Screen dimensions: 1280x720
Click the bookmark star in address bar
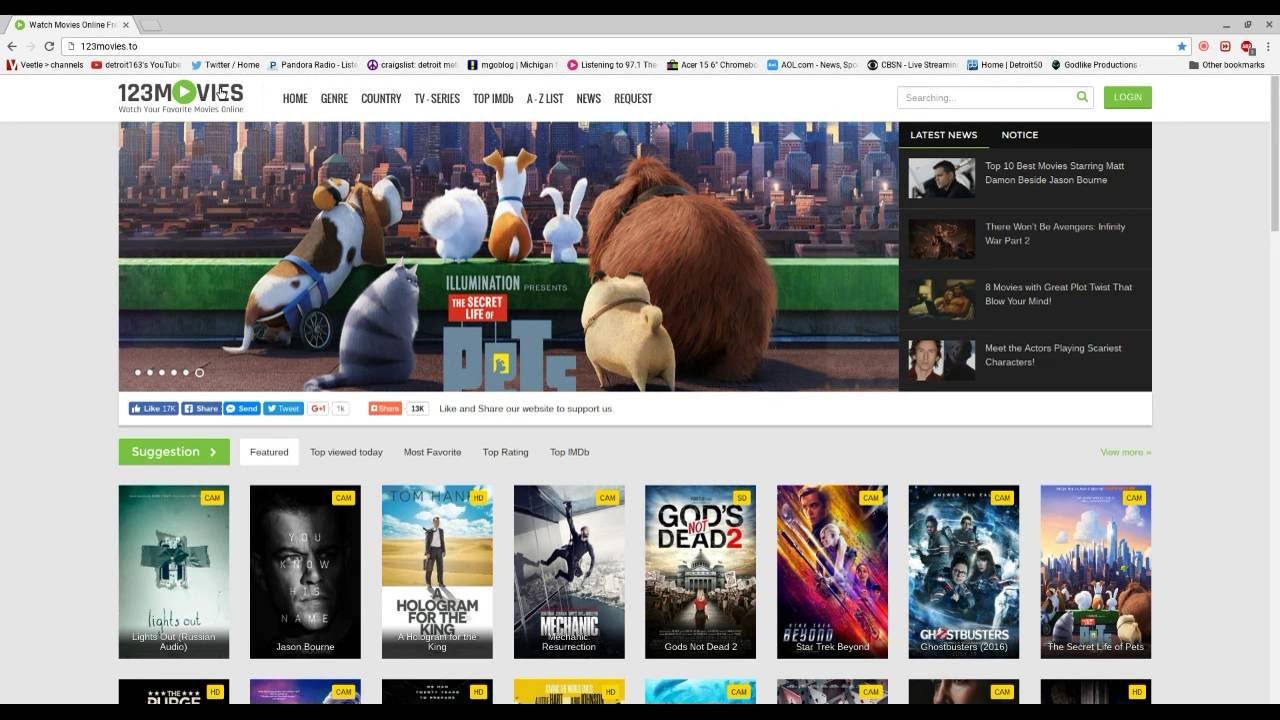coord(1181,46)
